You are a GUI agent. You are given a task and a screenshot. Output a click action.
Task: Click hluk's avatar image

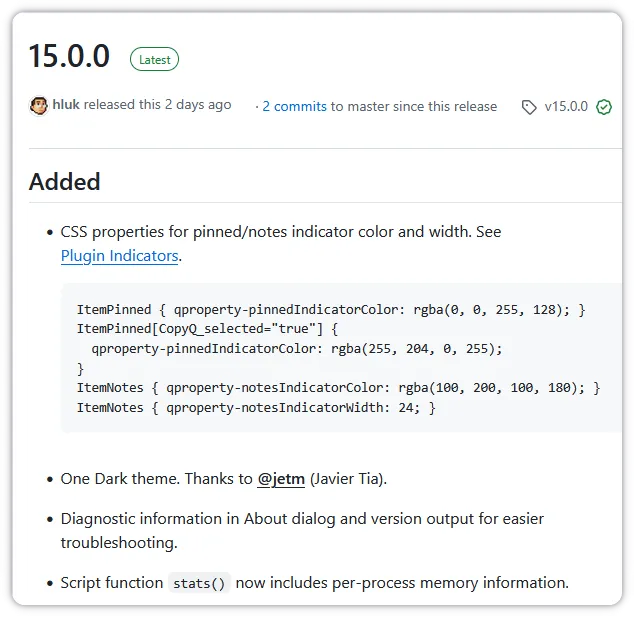[39, 106]
